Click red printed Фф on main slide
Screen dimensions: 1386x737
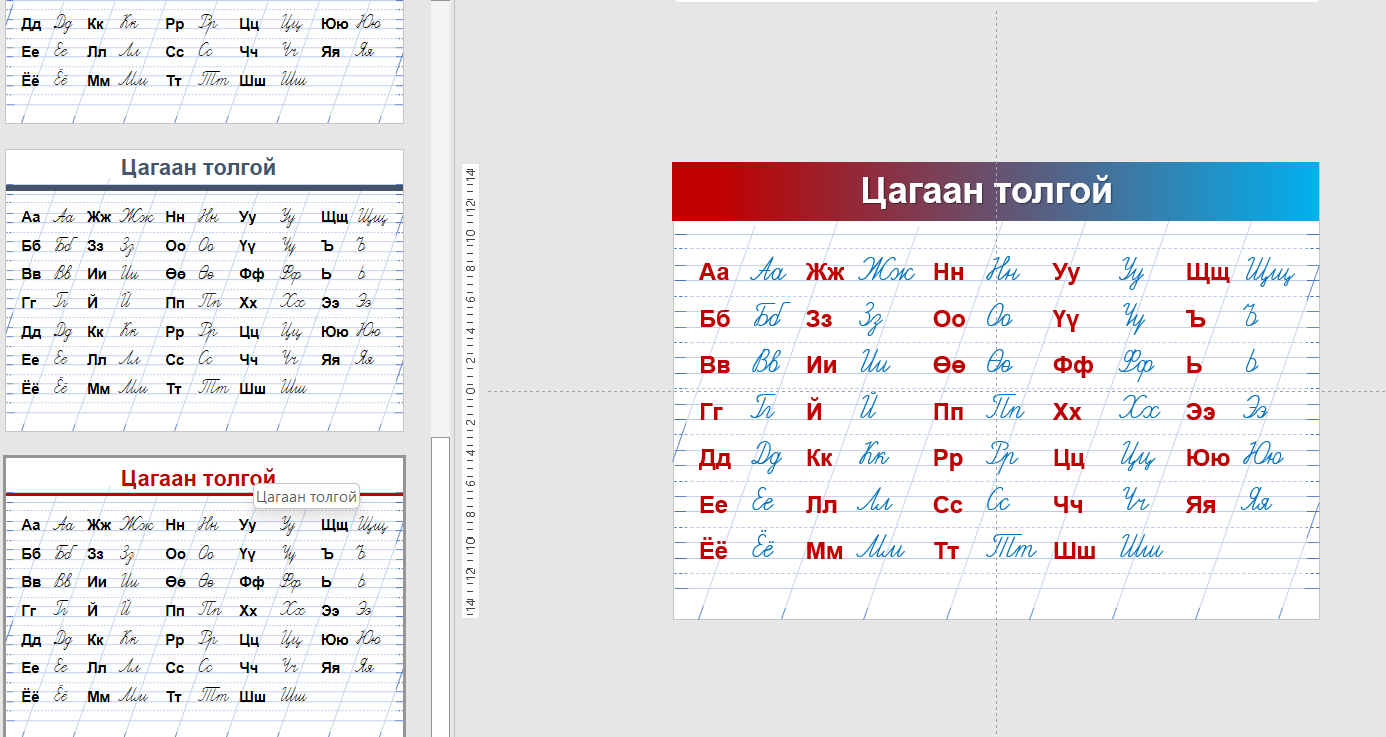(x=1073, y=365)
